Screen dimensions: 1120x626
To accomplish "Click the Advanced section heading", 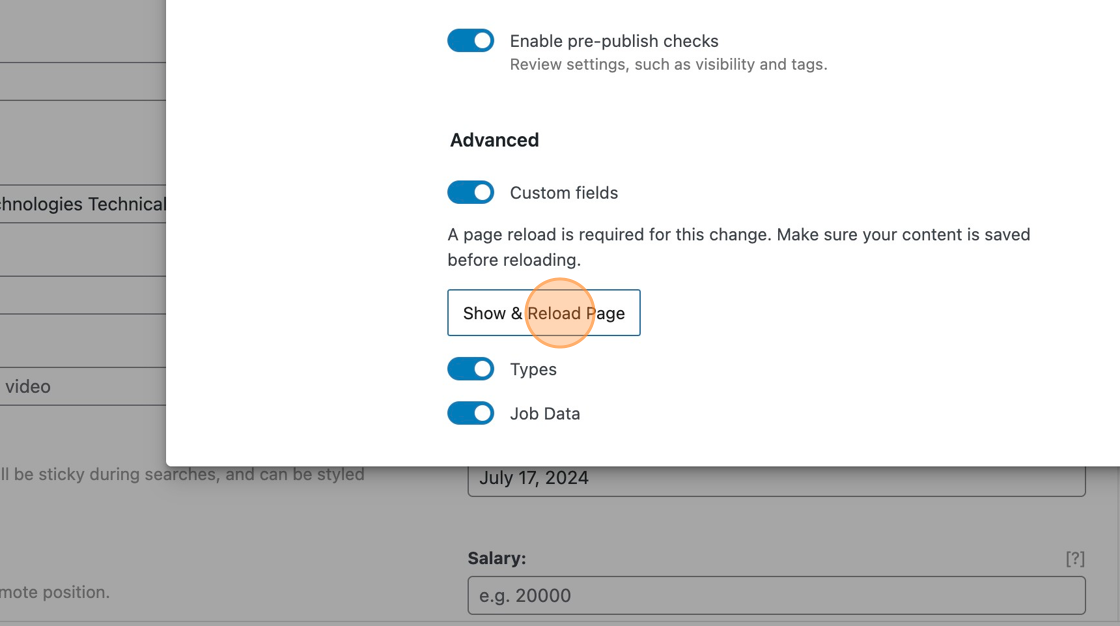I will tap(494, 140).
